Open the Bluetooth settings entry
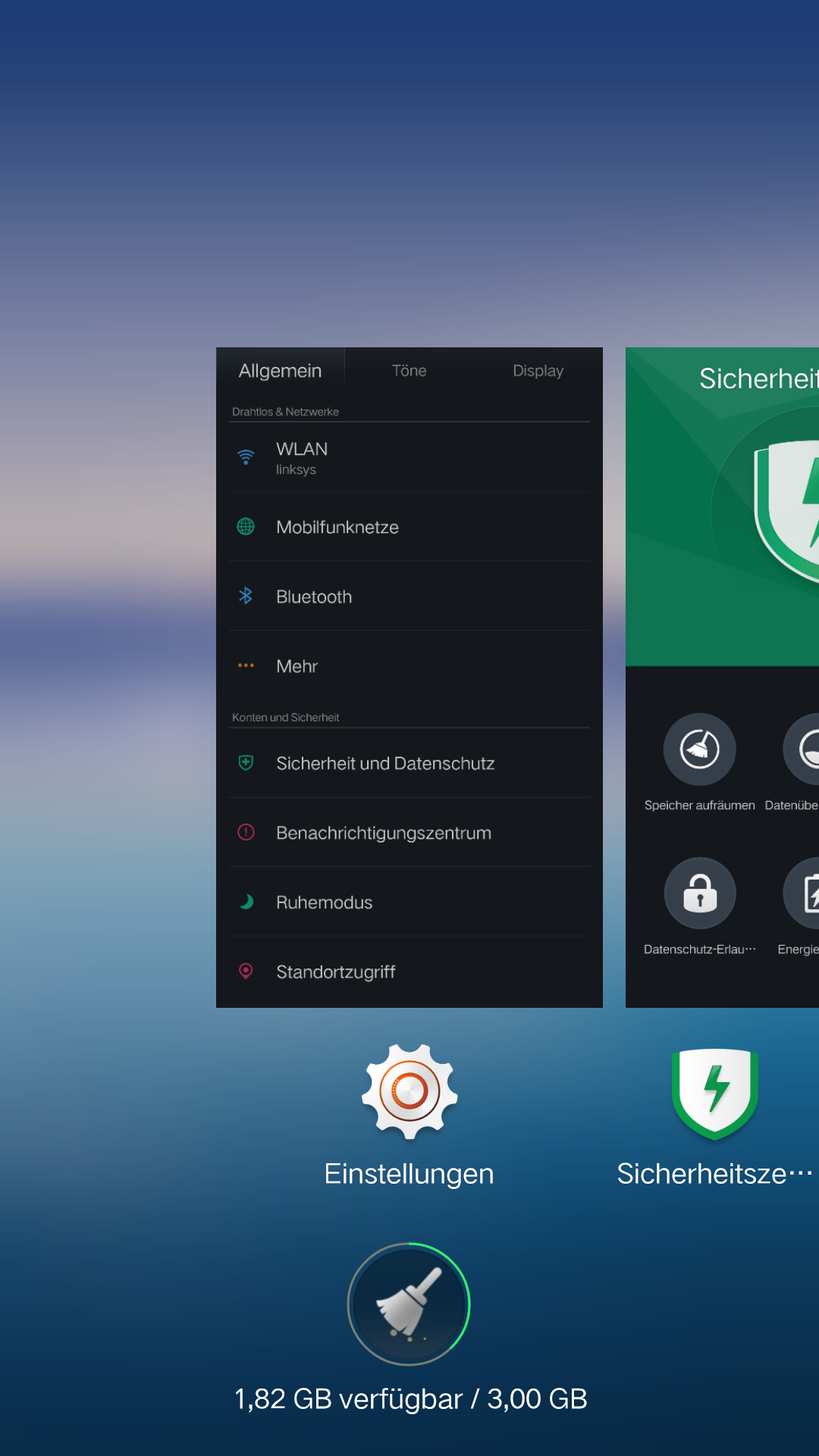This screenshot has width=819, height=1456. pyautogui.click(x=409, y=597)
